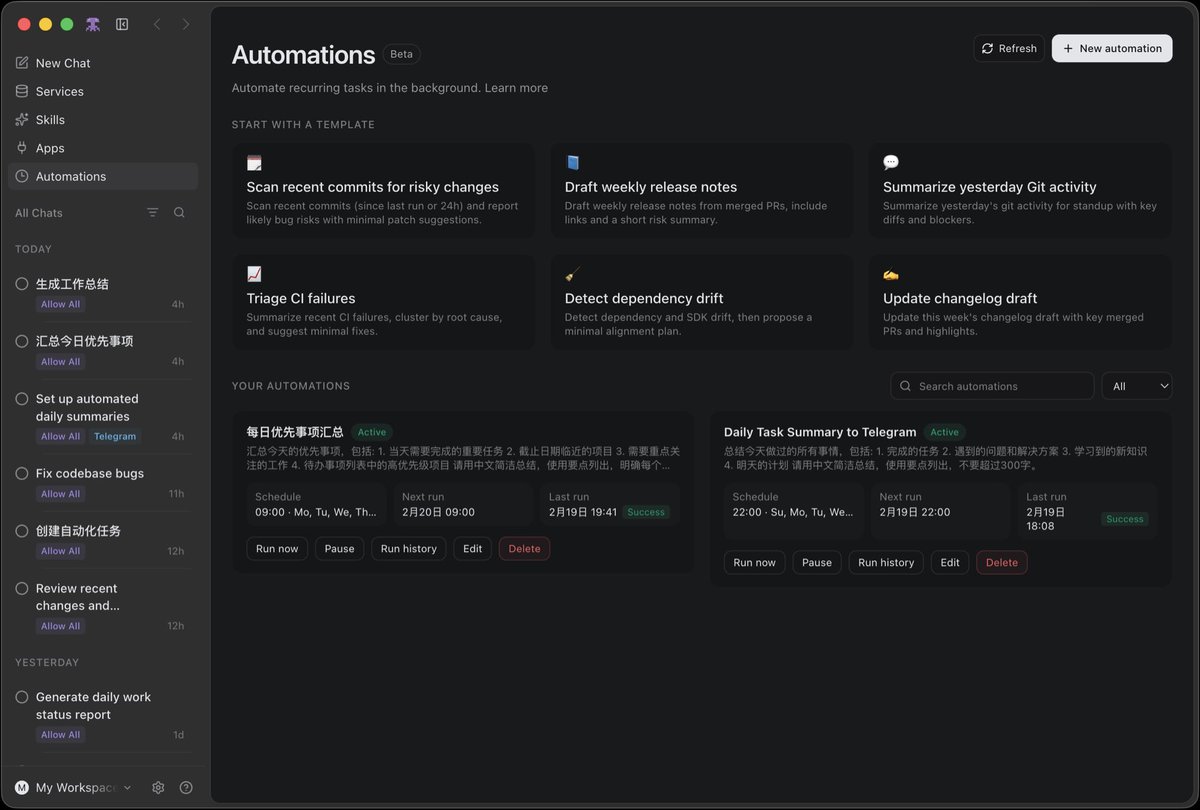Click the My Workspace avatar icon

pyautogui.click(x=22, y=788)
